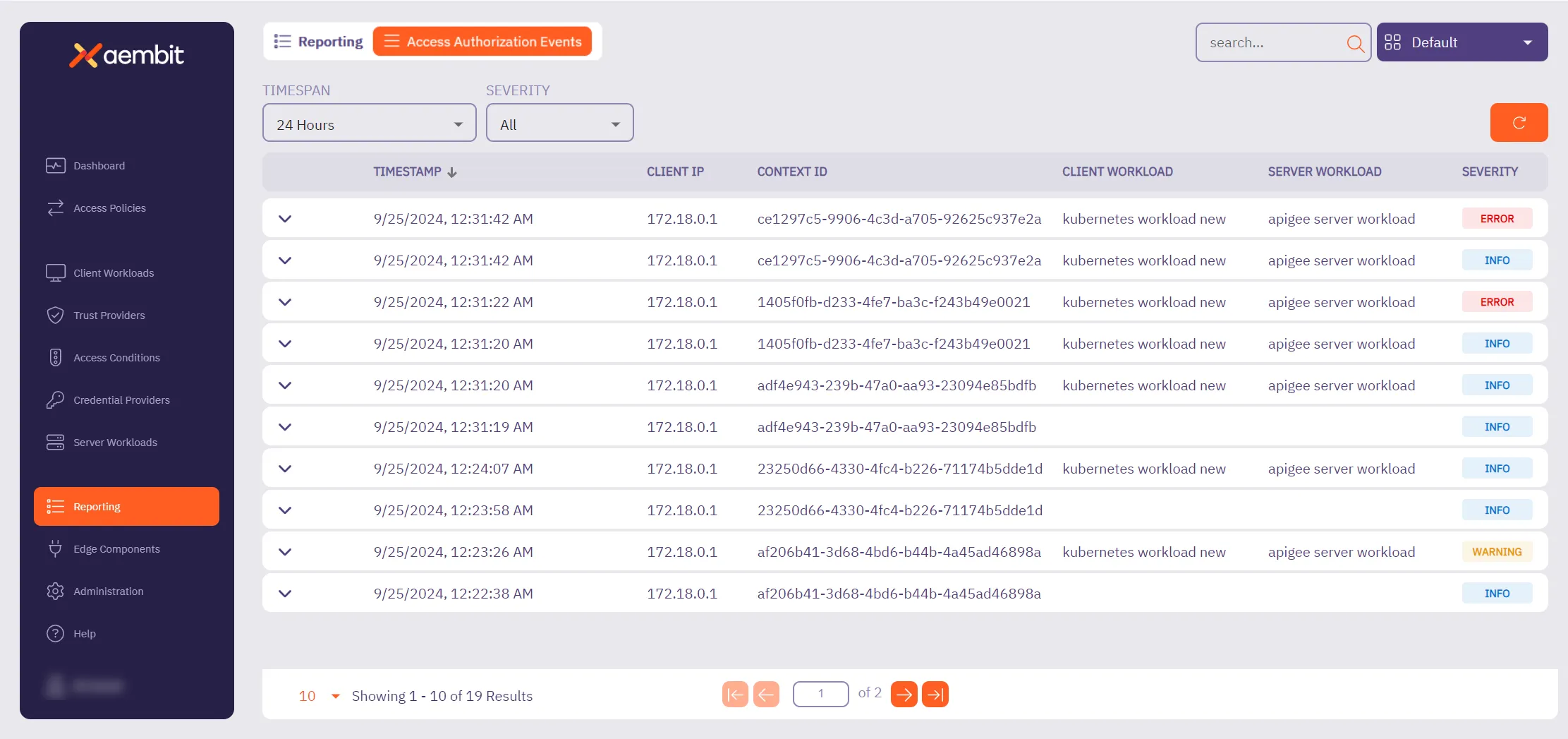Screen dimensions: 1568x739
Task: Click the Server Workloads rack icon
Action: click(x=56, y=443)
